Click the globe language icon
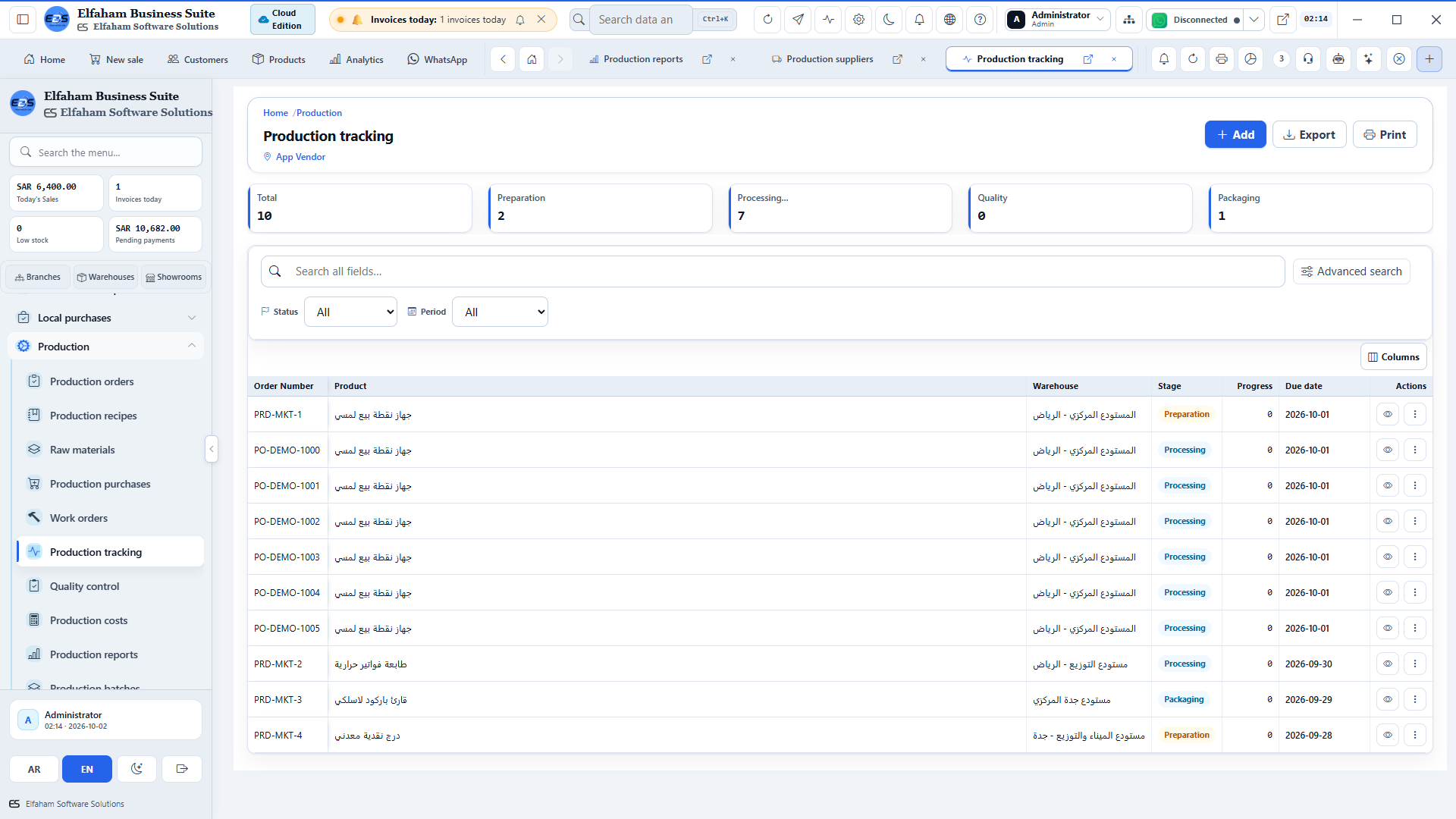Image resolution: width=1456 pixels, height=819 pixels. (949, 20)
